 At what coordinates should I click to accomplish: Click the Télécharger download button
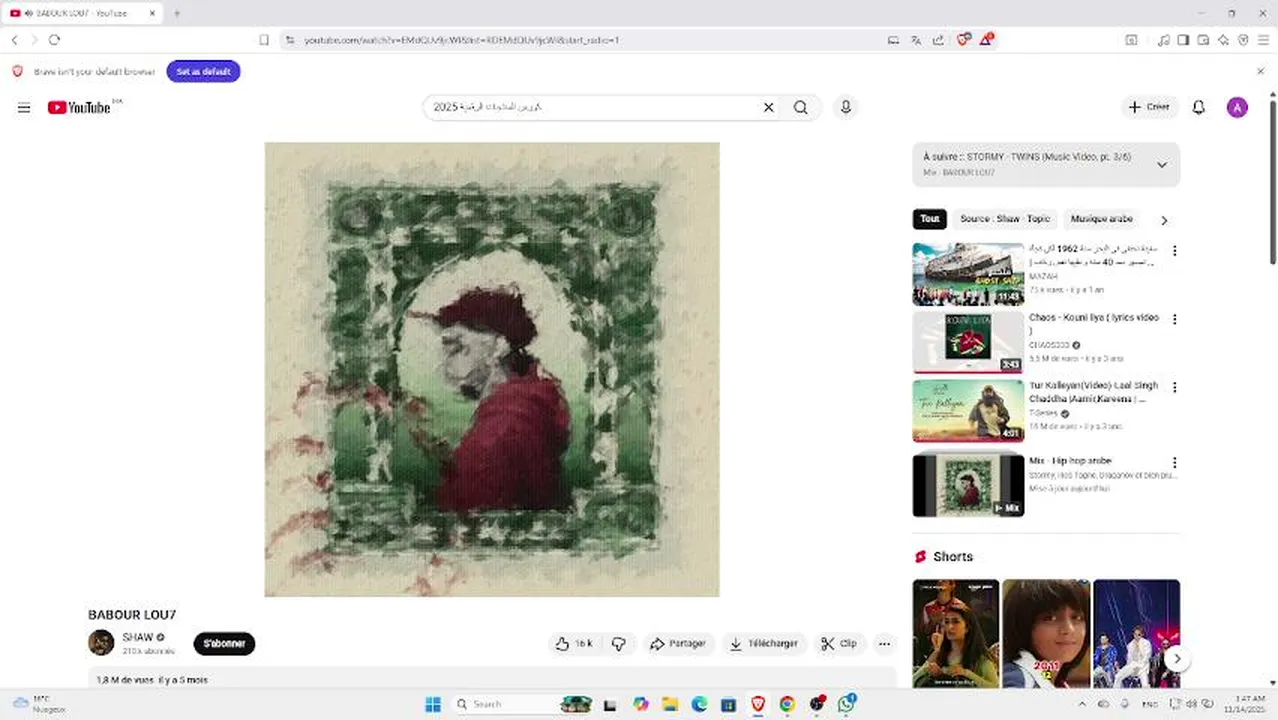764,644
